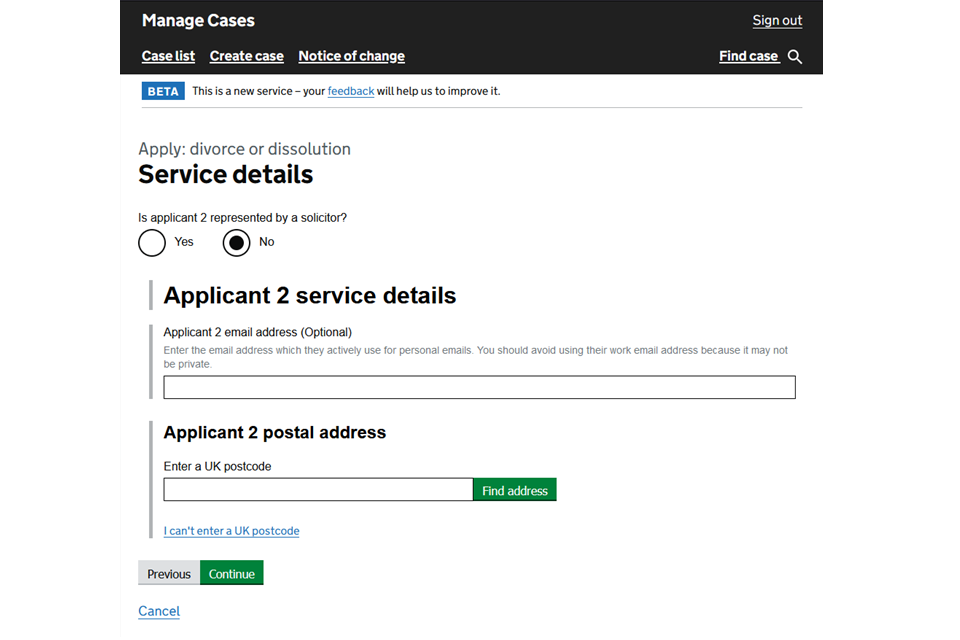
Task: Click into the UK postcode input box
Action: (318, 489)
